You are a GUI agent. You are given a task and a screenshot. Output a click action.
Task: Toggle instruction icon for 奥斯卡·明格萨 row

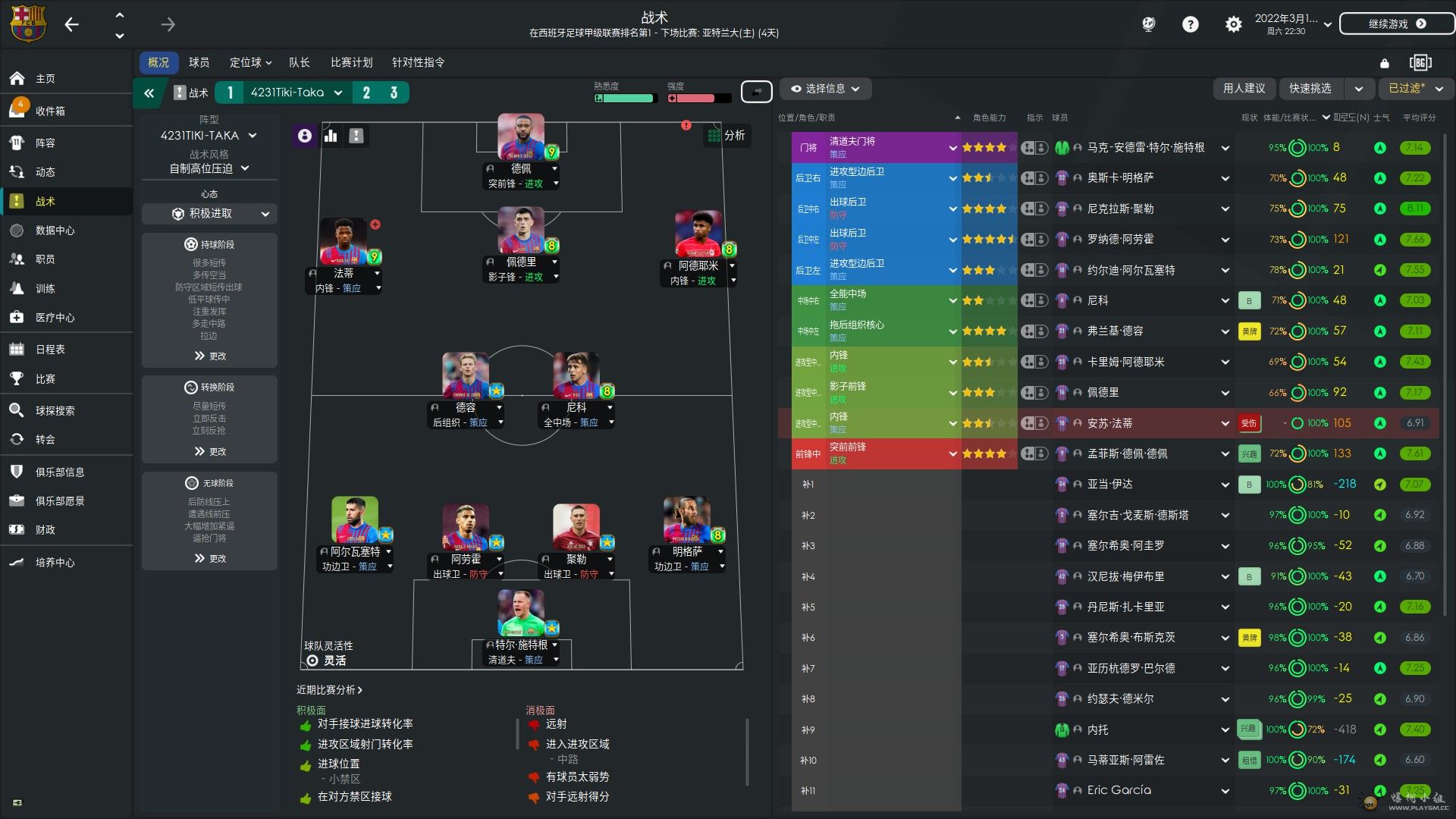pyautogui.click(x=1034, y=178)
